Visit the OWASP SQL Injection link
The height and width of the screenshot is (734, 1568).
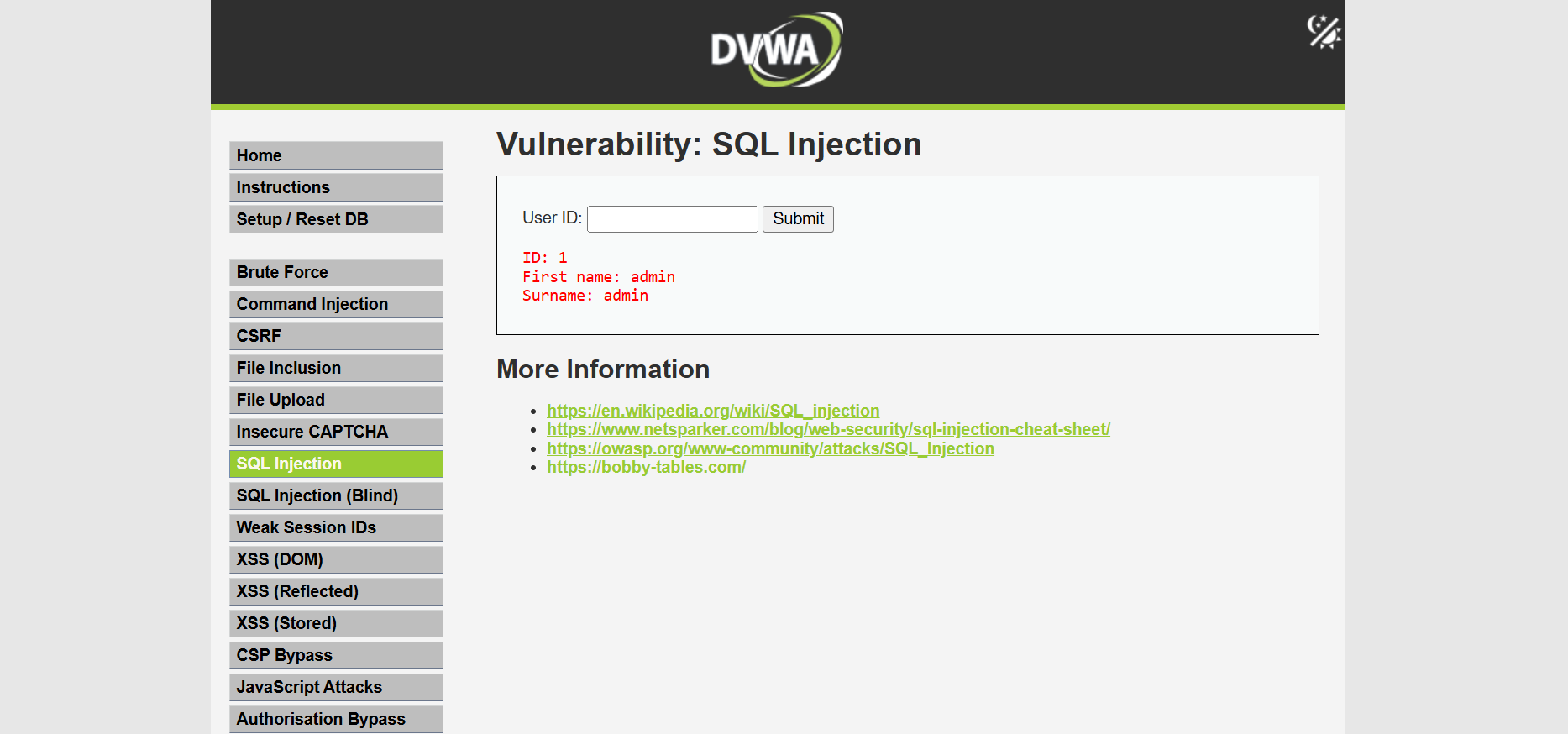pos(770,448)
